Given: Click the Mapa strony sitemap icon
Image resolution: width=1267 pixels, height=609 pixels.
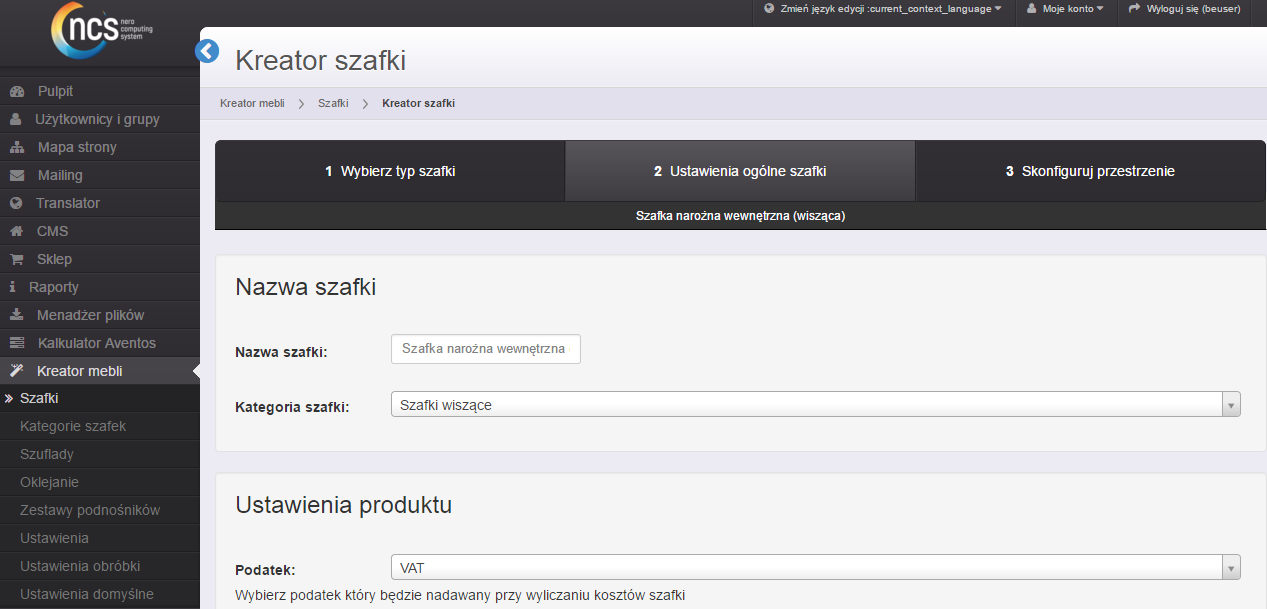Looking at the screenshot, I should coord(16,148).
